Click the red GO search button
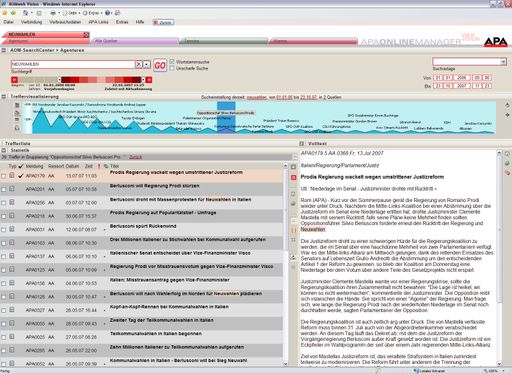Screen dimensions: 512x374 coord(160,65)
